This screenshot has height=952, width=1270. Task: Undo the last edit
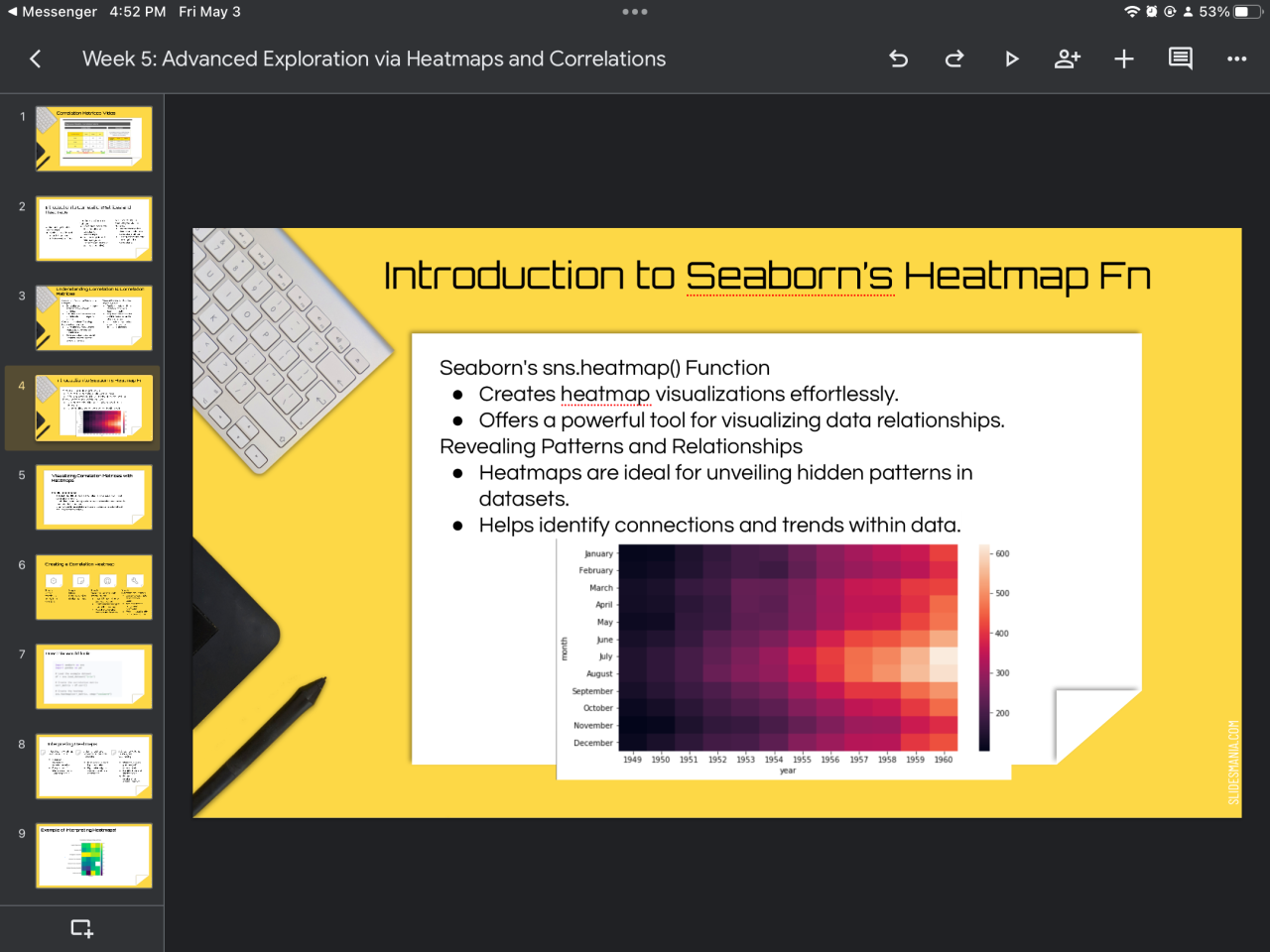[x=899, y=59]
